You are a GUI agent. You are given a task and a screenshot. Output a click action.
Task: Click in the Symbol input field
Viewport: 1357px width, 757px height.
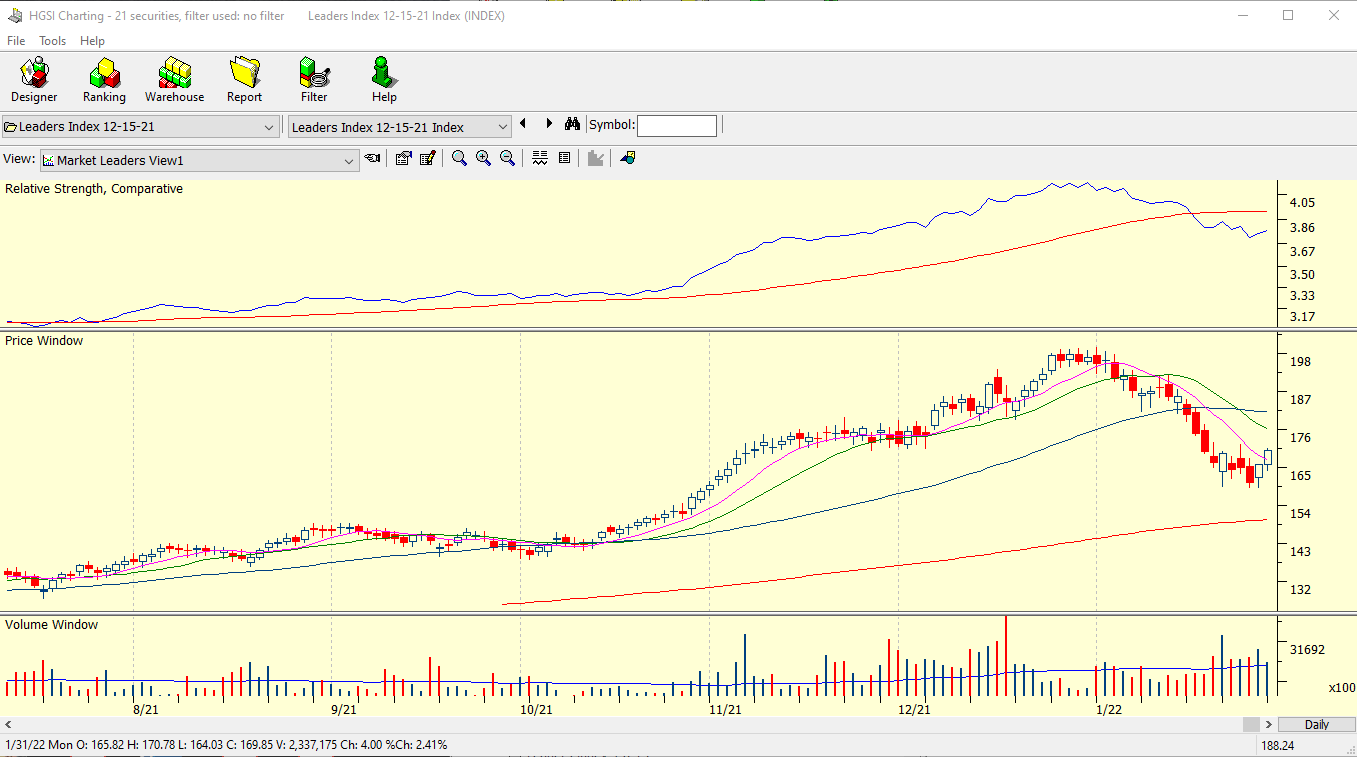tap(677, 126)
